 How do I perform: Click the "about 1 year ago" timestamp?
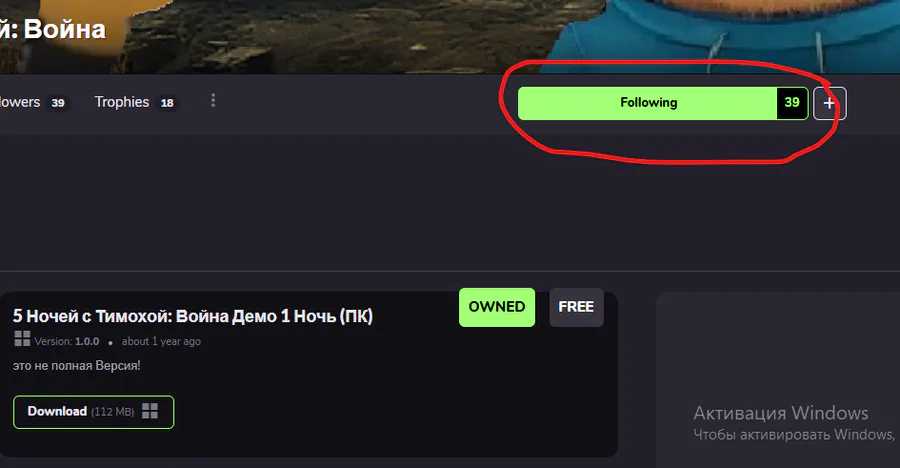[161, 341]
